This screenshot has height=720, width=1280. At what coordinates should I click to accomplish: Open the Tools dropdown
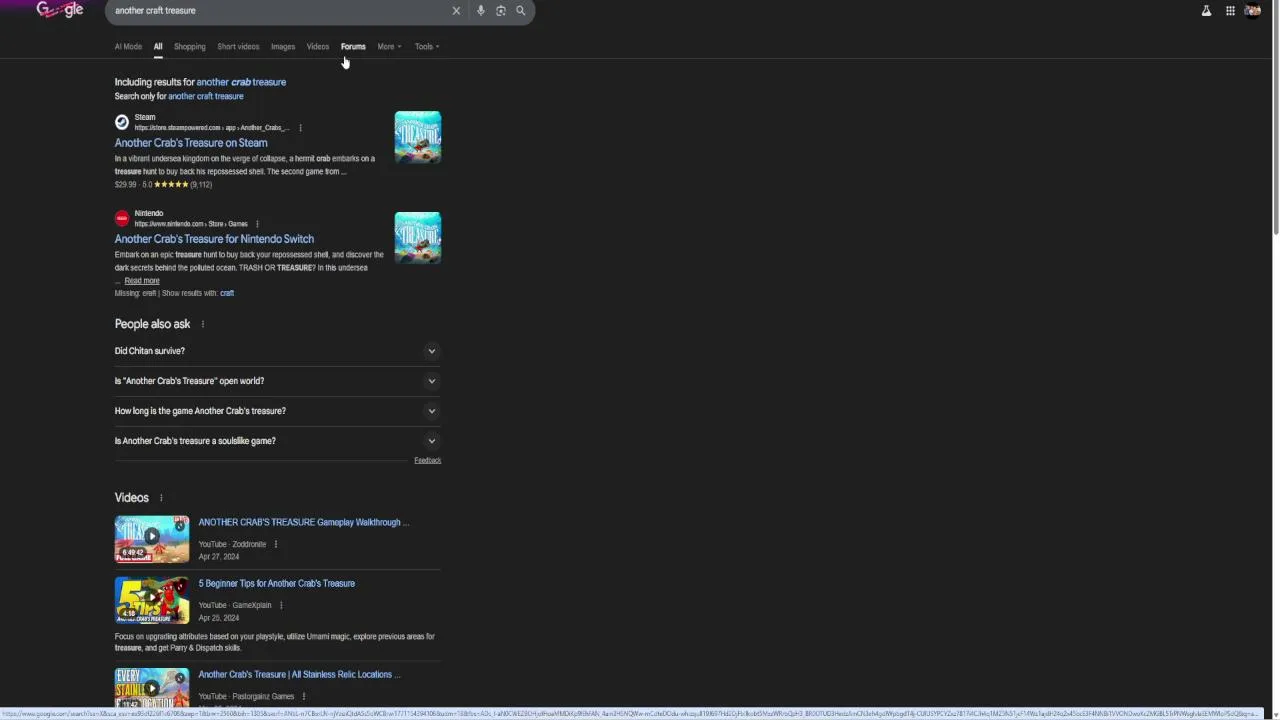pos(427,47)
